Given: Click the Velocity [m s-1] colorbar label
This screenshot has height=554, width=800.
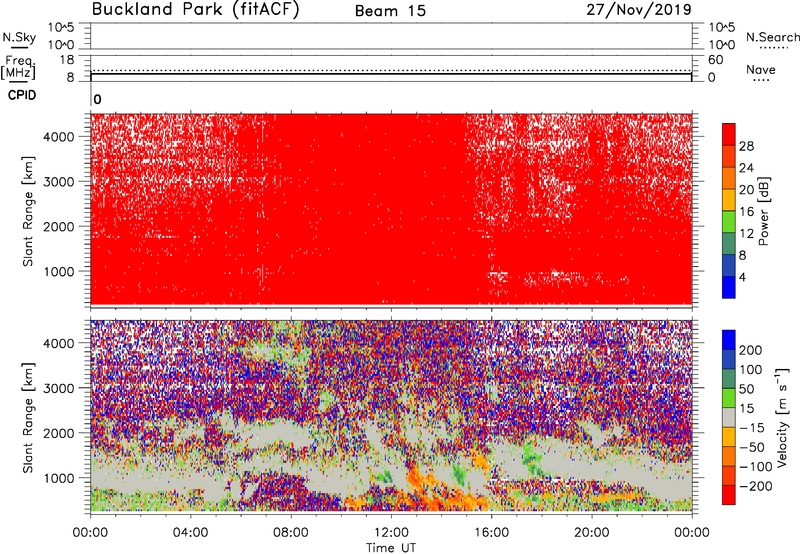Looking at the screenshot, I should (x=783, y=417).
